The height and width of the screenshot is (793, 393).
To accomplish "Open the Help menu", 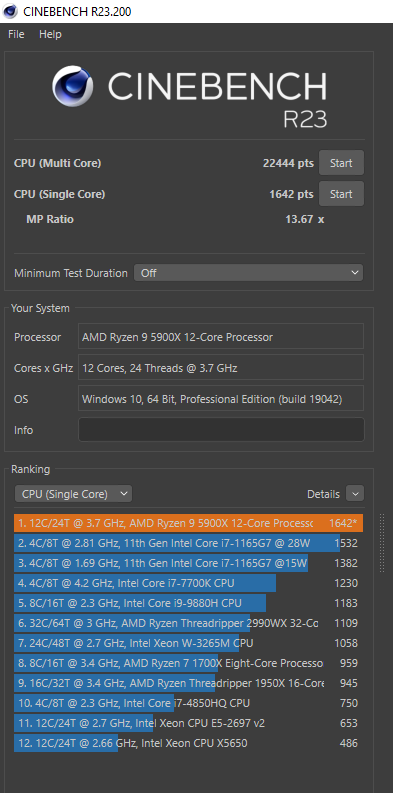I will [50, 34].
